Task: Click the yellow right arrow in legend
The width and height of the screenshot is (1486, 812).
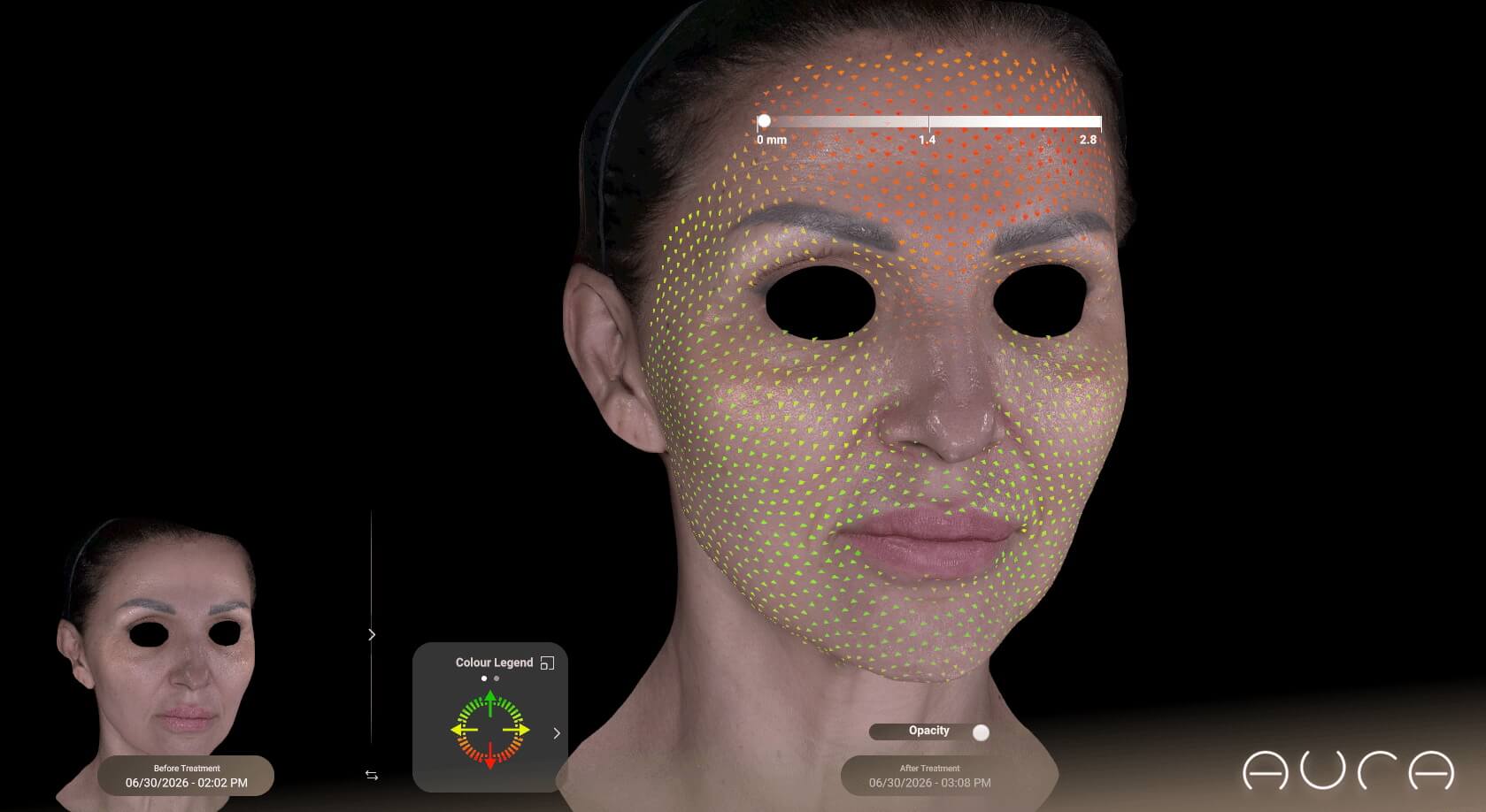Action: click(517, 730)
